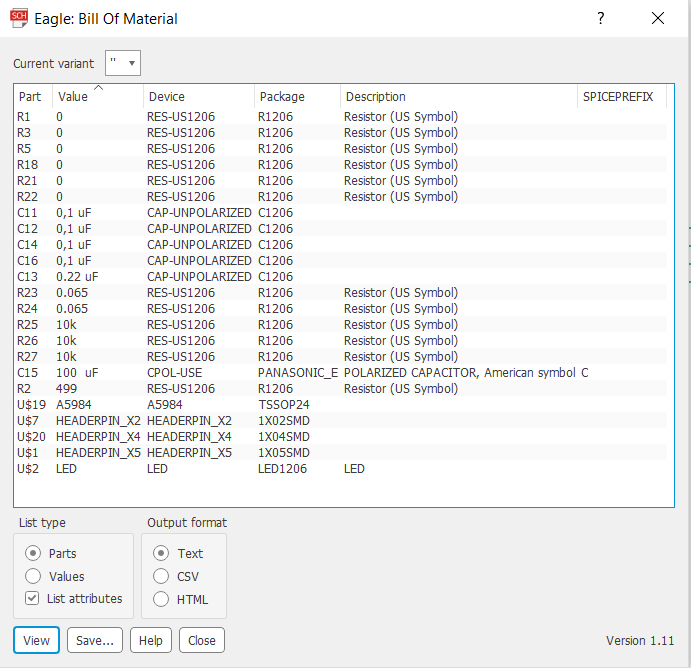Select the U$2 LED row
The image size is (691, 668).
[341, 469]
